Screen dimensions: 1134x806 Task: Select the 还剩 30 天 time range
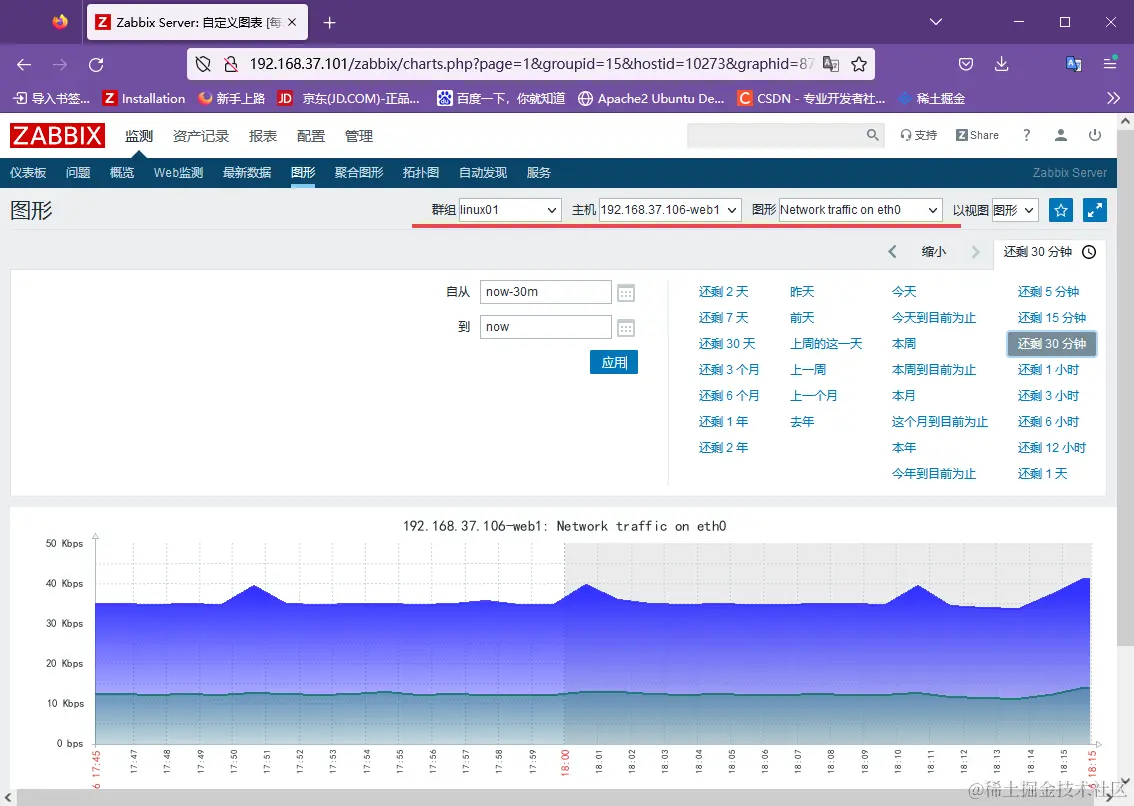coord(727,344)
